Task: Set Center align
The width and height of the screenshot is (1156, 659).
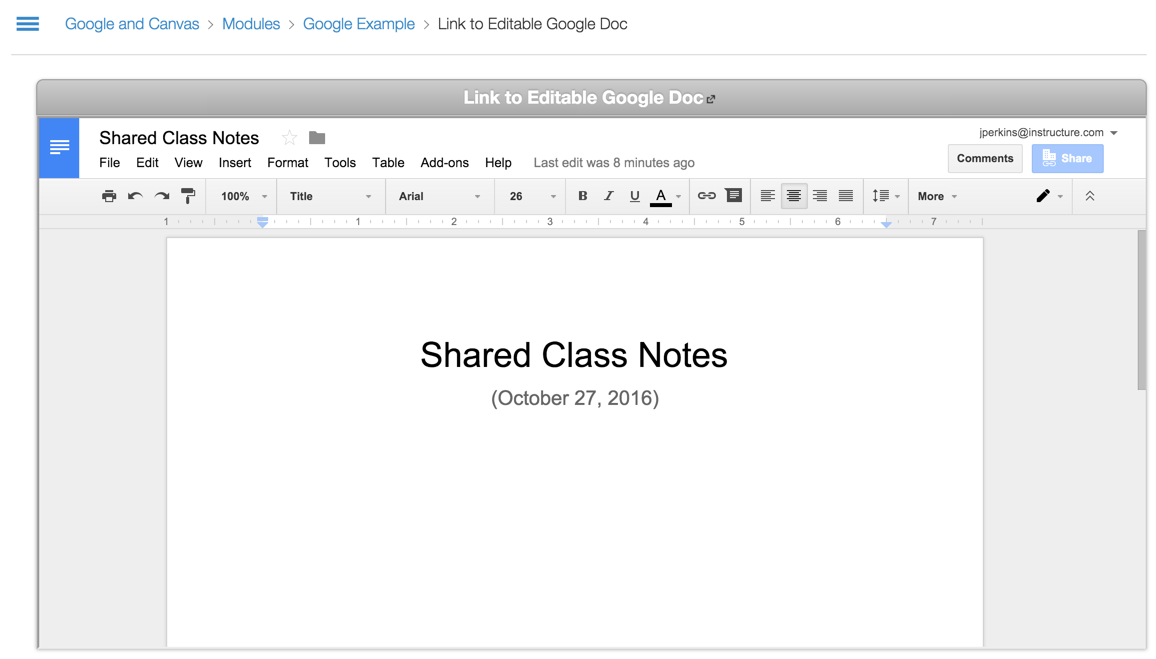Action: click(794, 196)
